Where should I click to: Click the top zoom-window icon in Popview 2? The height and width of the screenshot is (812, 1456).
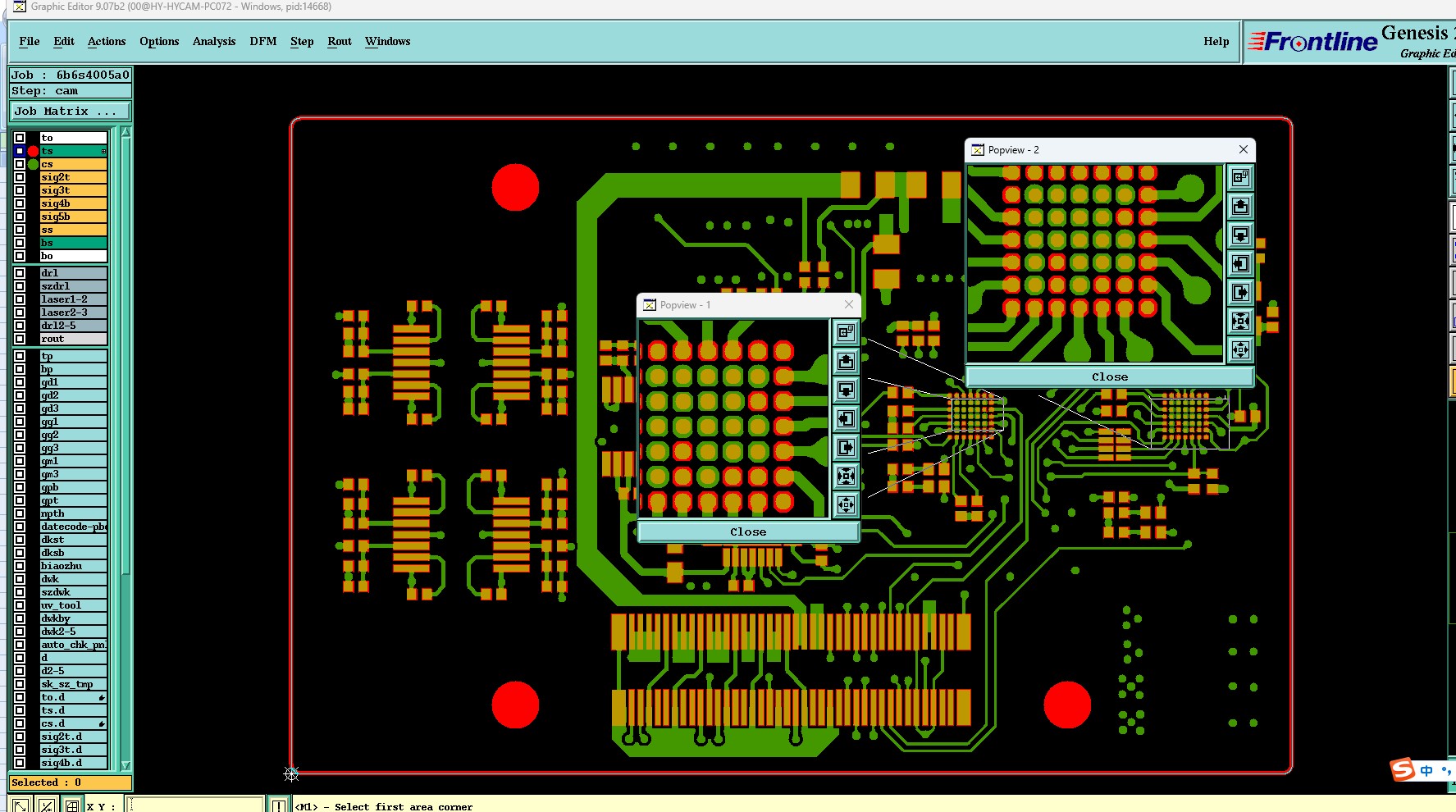click(x=1240, y=177)
